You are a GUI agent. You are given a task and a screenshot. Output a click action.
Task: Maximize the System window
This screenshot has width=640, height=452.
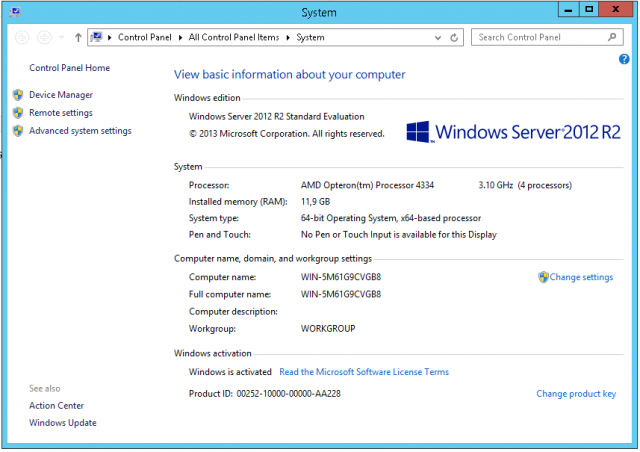click(x=589, y=9)
